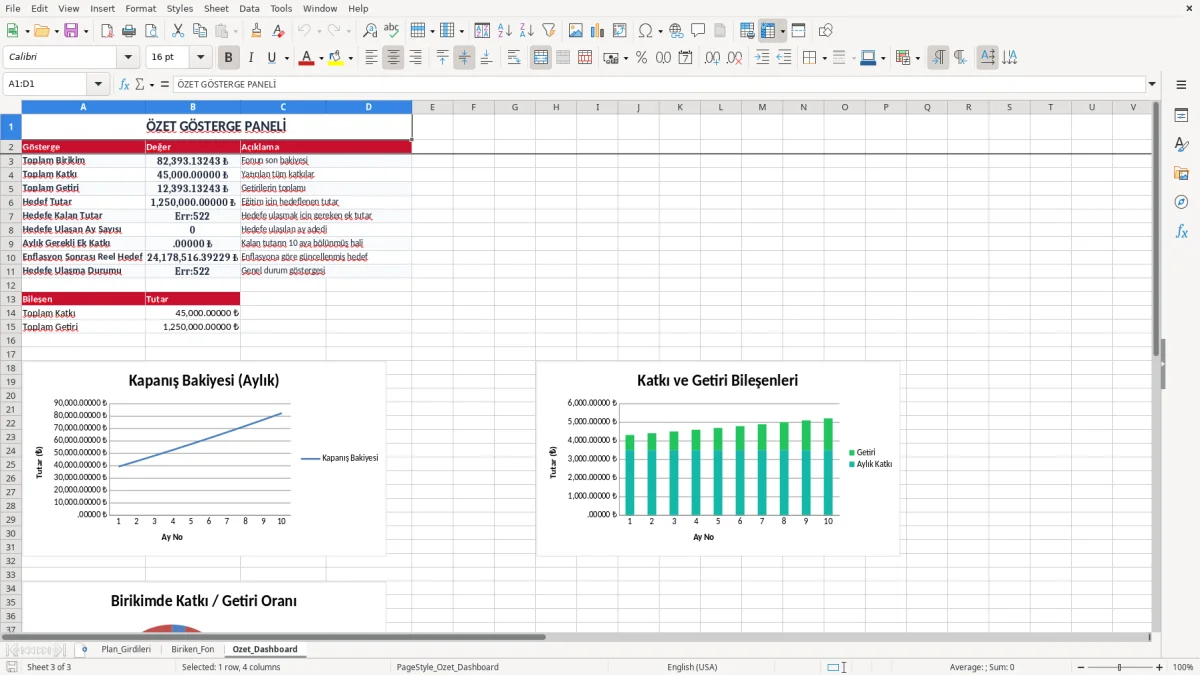Export directly as PDF
Screen dimensions: 1200x675
pyautogui.click(x=106, y=31)
